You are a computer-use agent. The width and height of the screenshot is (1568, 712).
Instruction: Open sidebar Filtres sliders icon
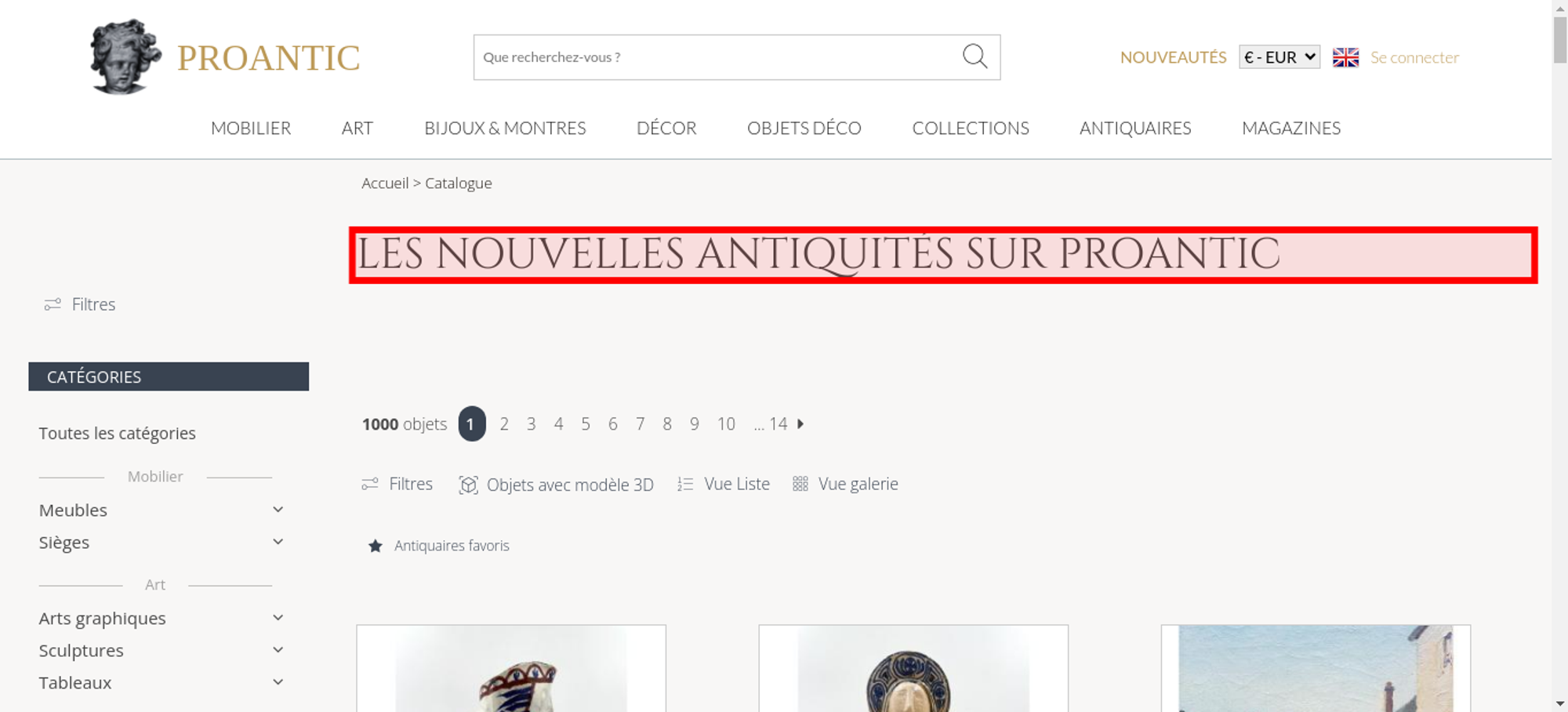[53, 304]
